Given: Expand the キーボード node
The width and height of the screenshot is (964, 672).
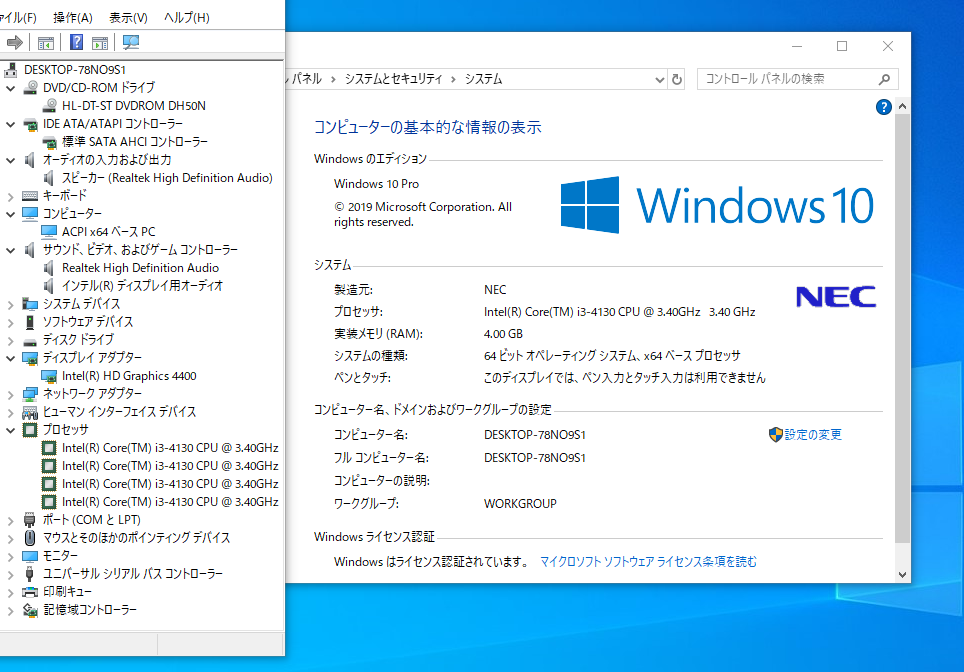Looking at the screenshot, I should (10, 196).
